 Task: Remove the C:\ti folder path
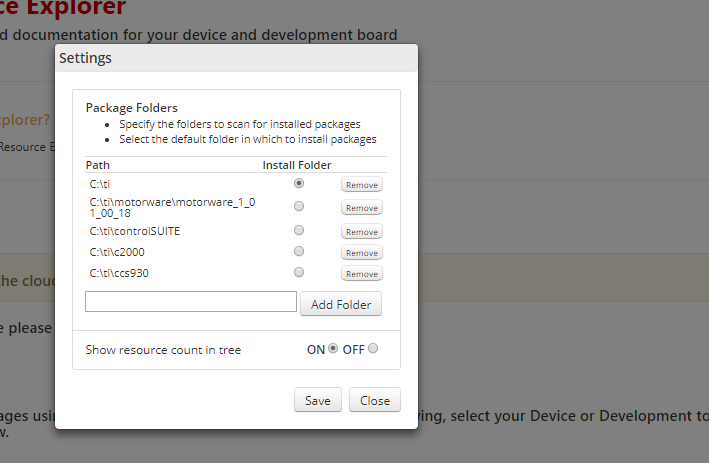click(x=362, y=185)
